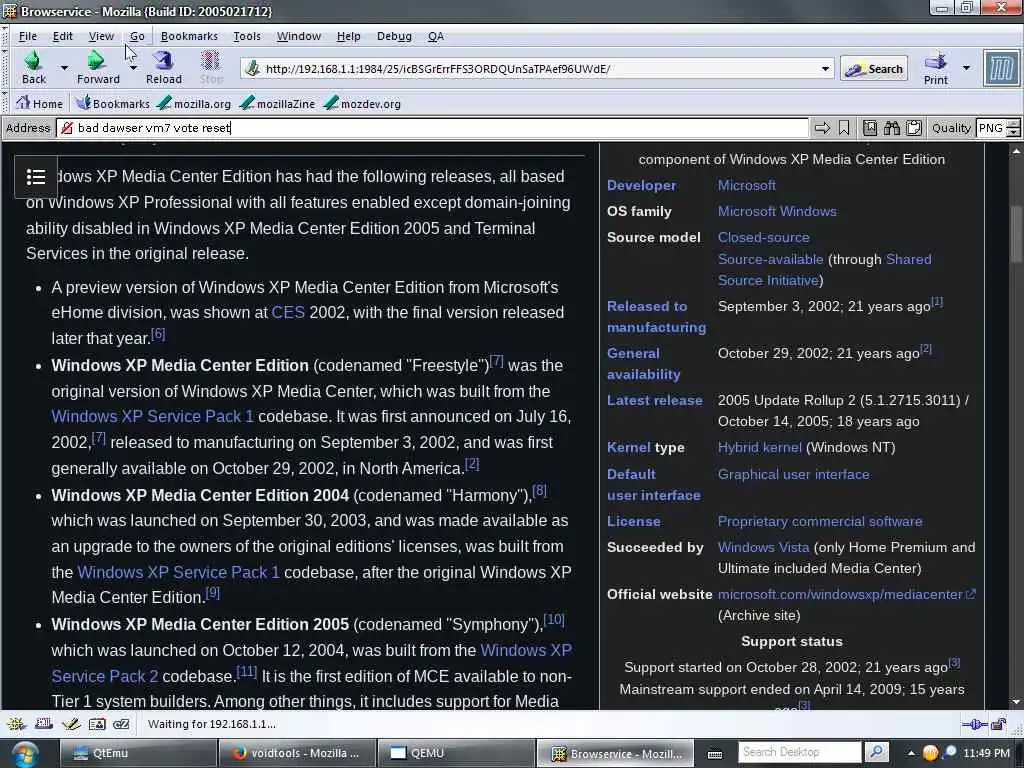1024x768 pixels.
Task: Click the Navigator icon in the status bar
Action: [16, 724]
